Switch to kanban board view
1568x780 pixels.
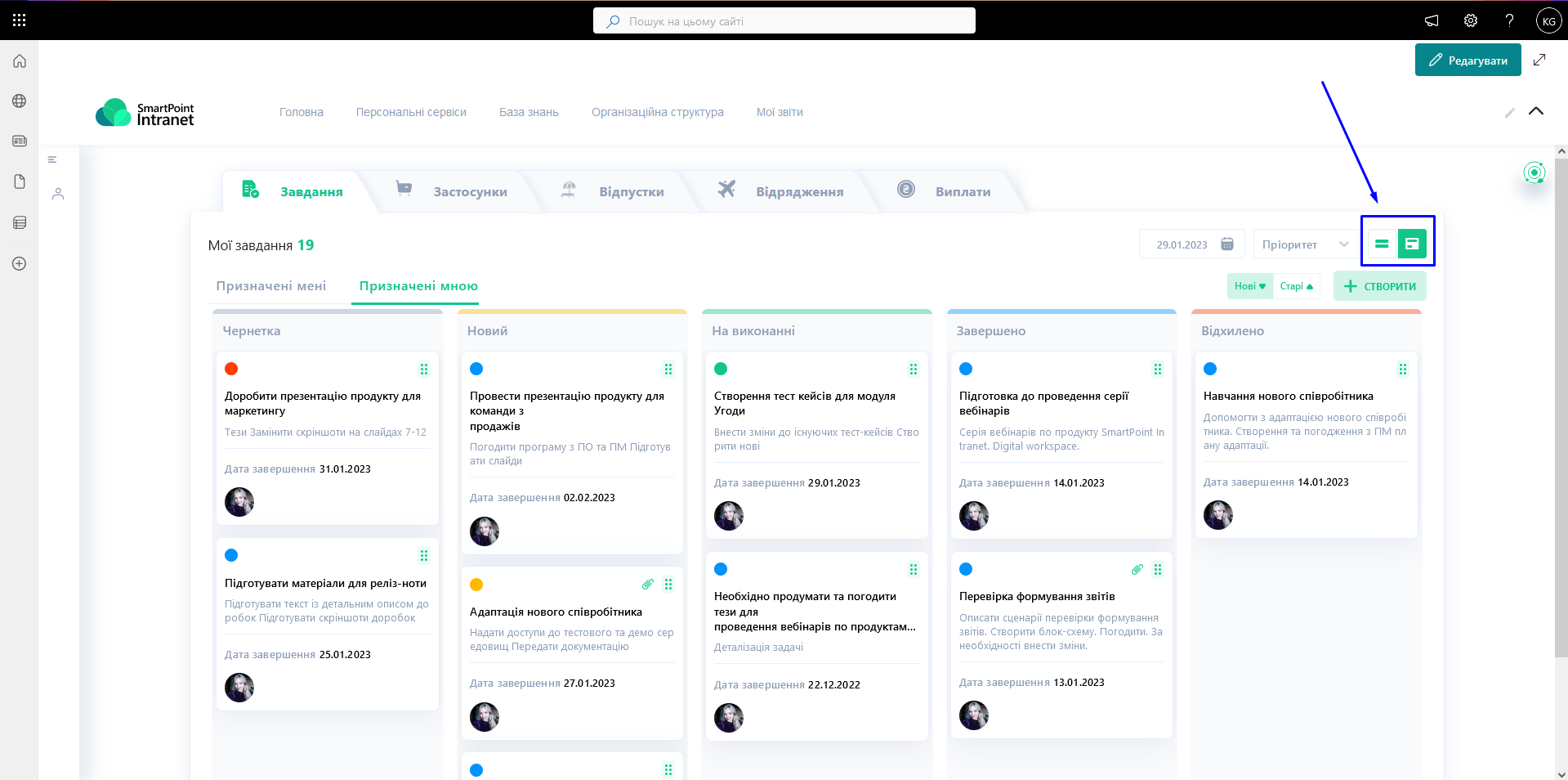1411,244
